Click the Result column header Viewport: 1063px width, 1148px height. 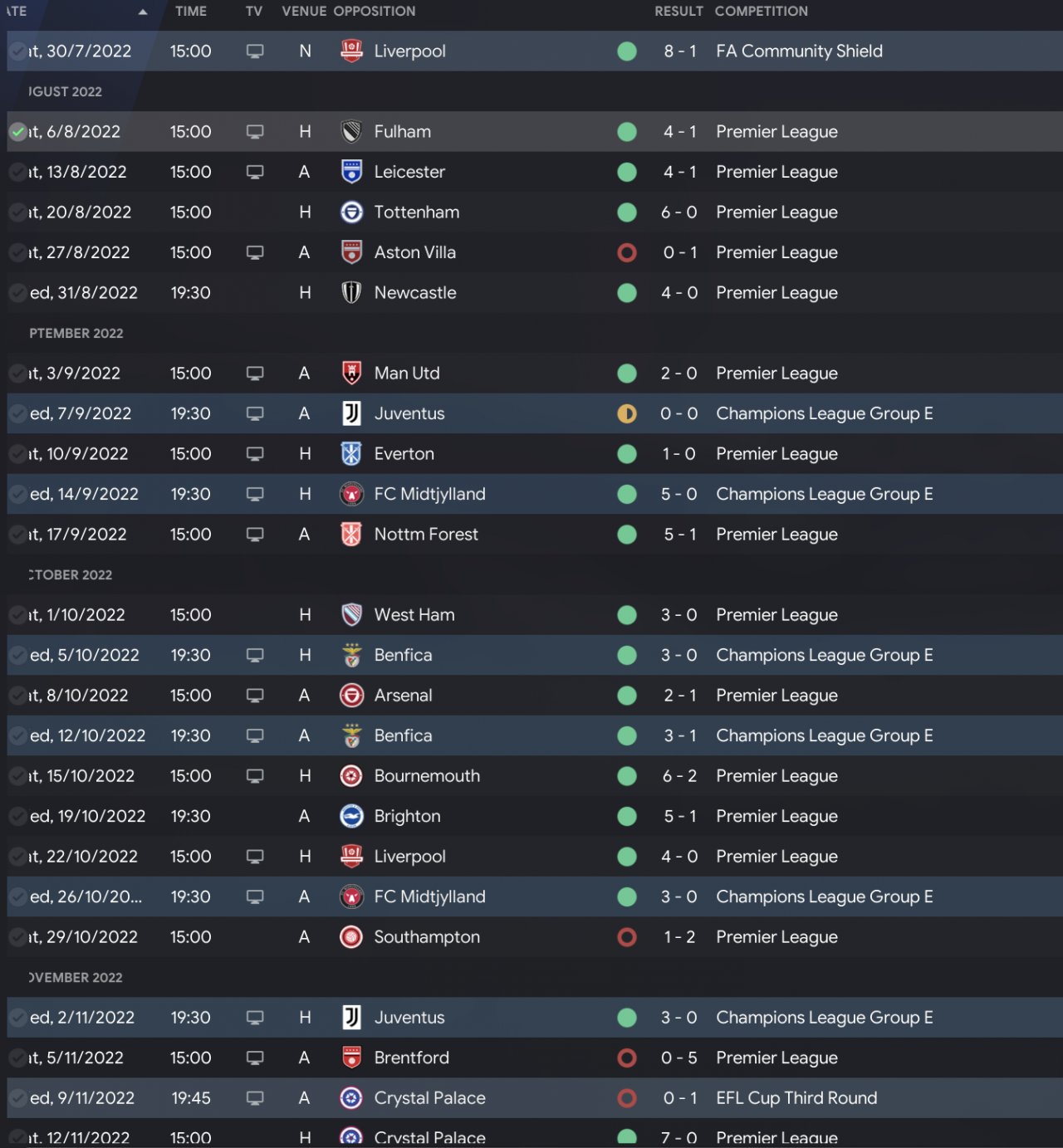coord(678,12)
